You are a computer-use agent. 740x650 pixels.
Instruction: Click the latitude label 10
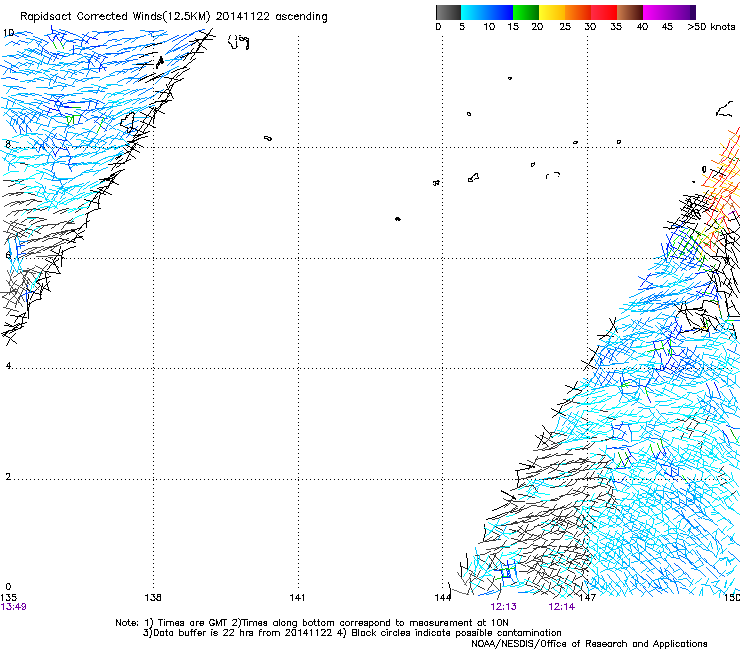pos(8,33)
